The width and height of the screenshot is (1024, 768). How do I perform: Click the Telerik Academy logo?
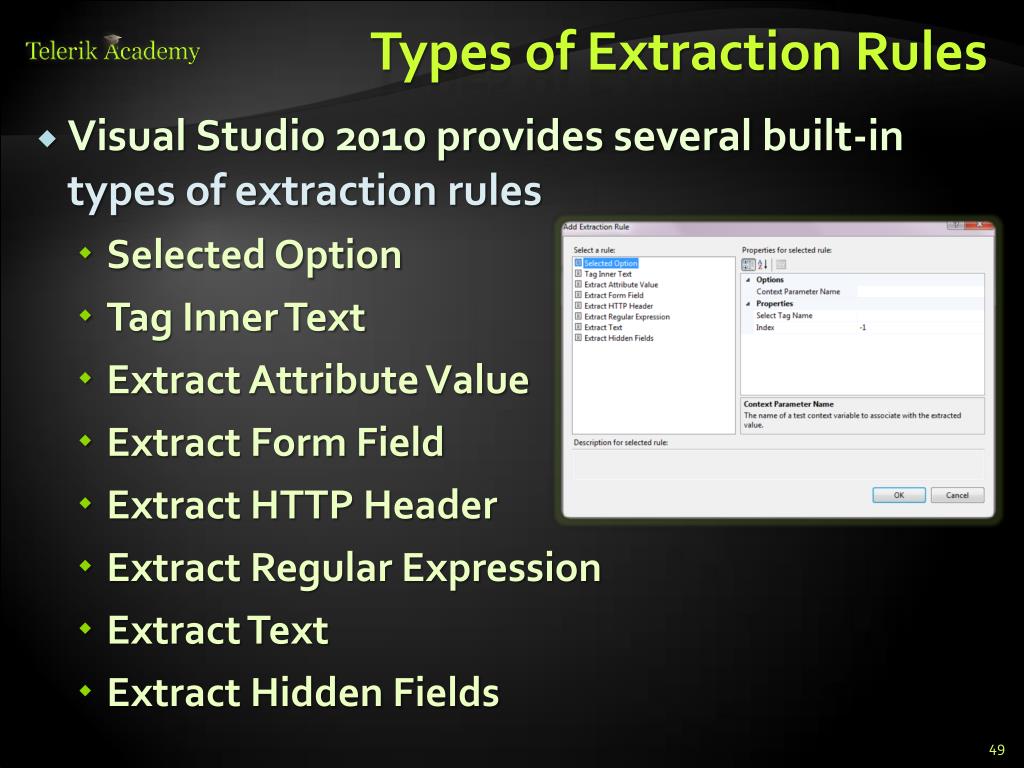click(112, 50)
